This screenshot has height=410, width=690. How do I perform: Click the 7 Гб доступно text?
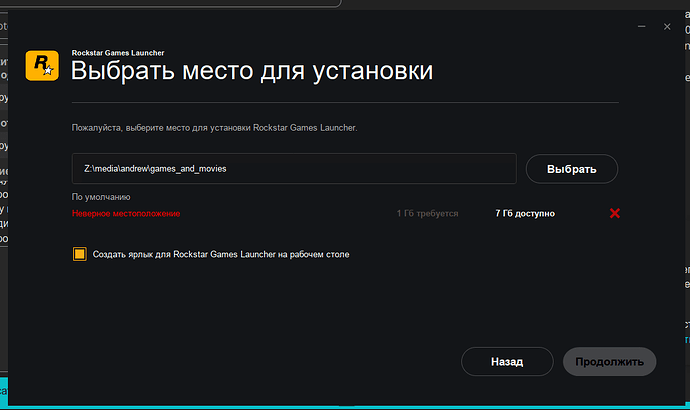525,213
